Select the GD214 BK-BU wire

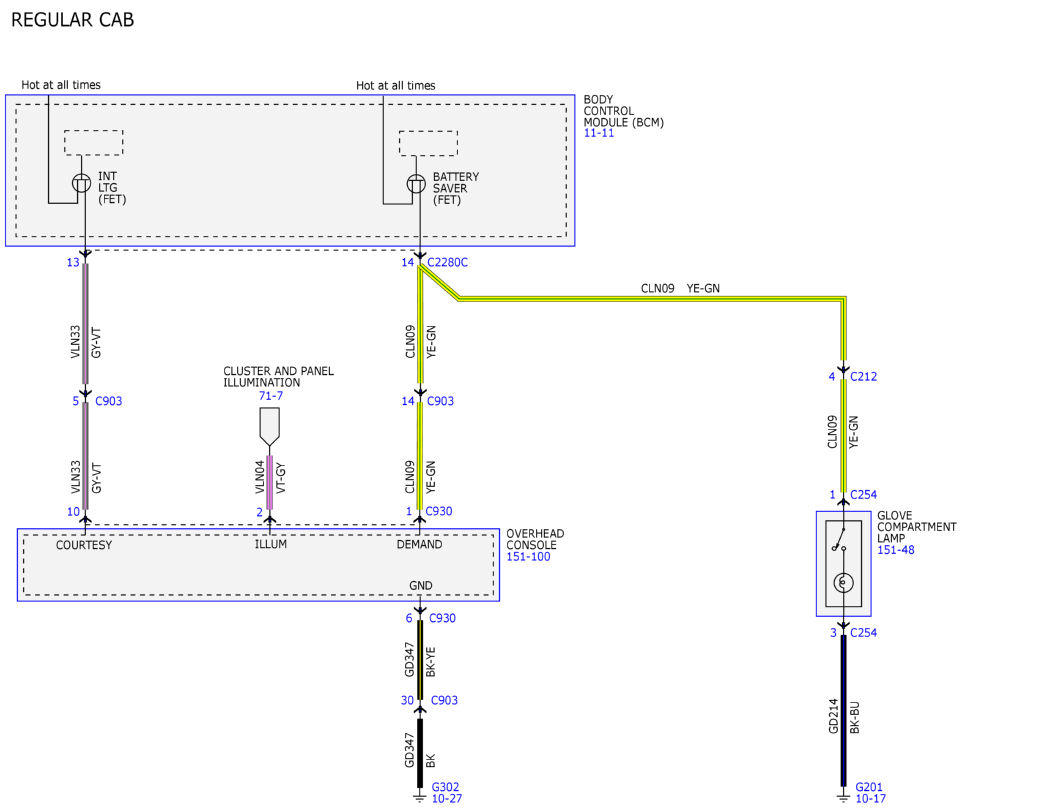843,711
